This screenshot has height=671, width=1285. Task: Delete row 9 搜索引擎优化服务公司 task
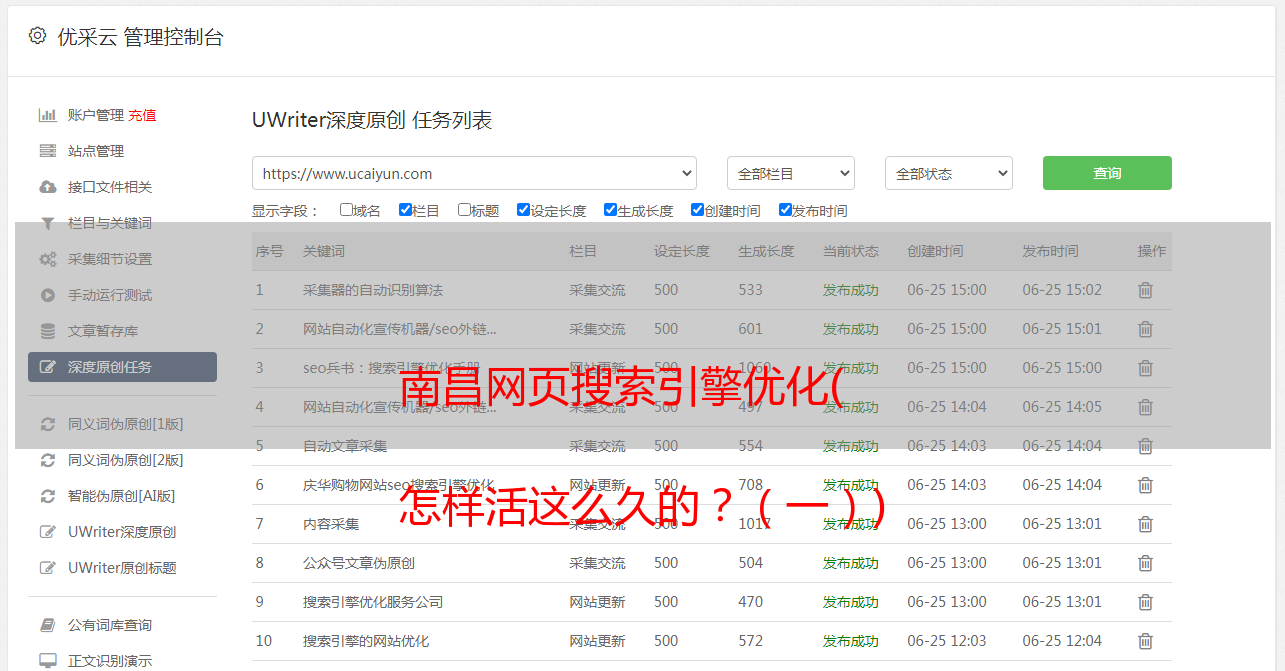tap(1145, 602)
